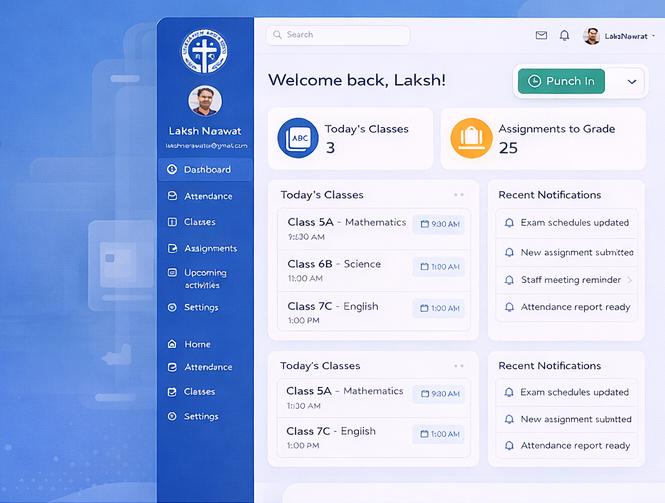The width and height of the screenshot is (665, 503).
Task: Open Assignments to Grade 25 summary card
Action: [x=543, y=138]
